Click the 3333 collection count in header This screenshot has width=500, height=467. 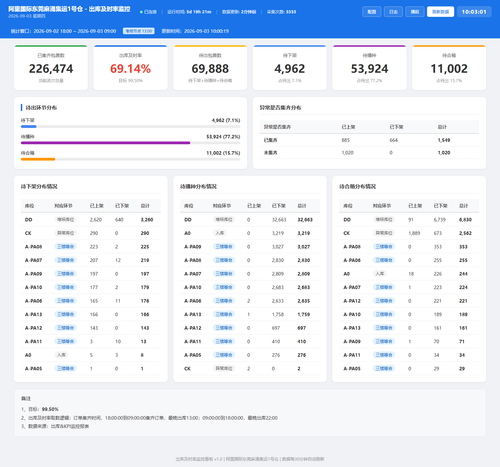coord(291,12)
